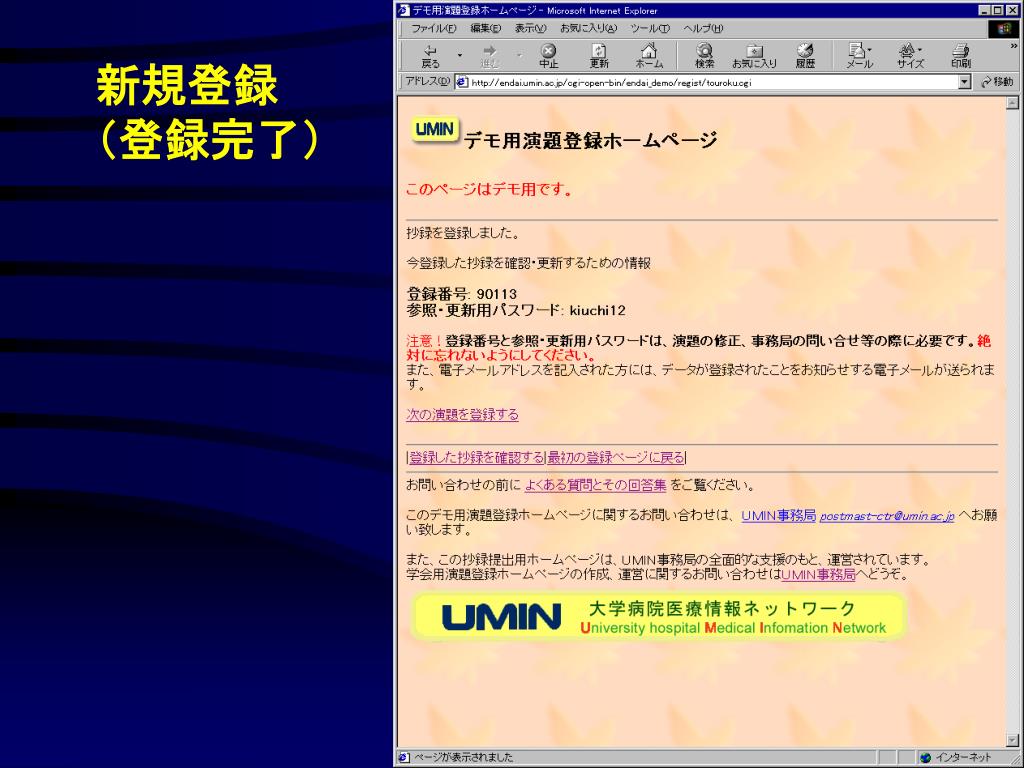1024x768 pixels.
Task: Click the Windows logo throbber icon
Action: pyautogui.click(x=1004, y=29)
